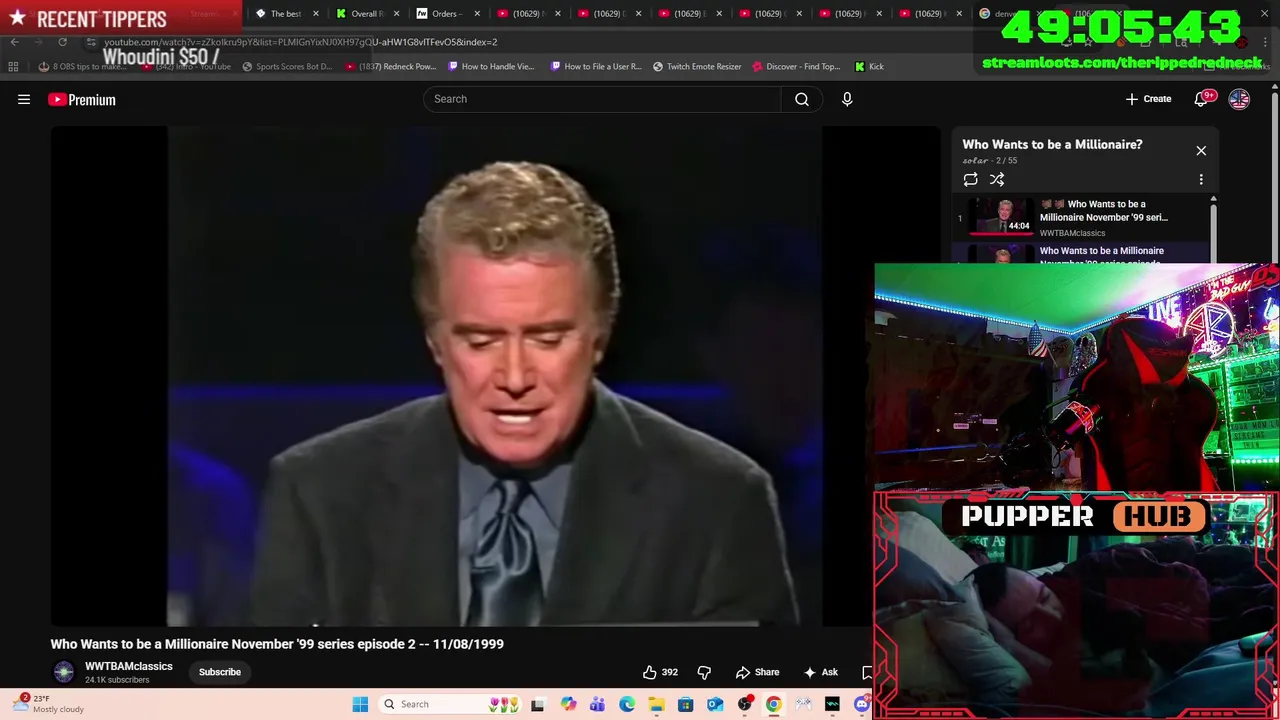Subscribe to WWTBAMclassics
Viewport: 1280px width, 720px height.
[220, 672]
